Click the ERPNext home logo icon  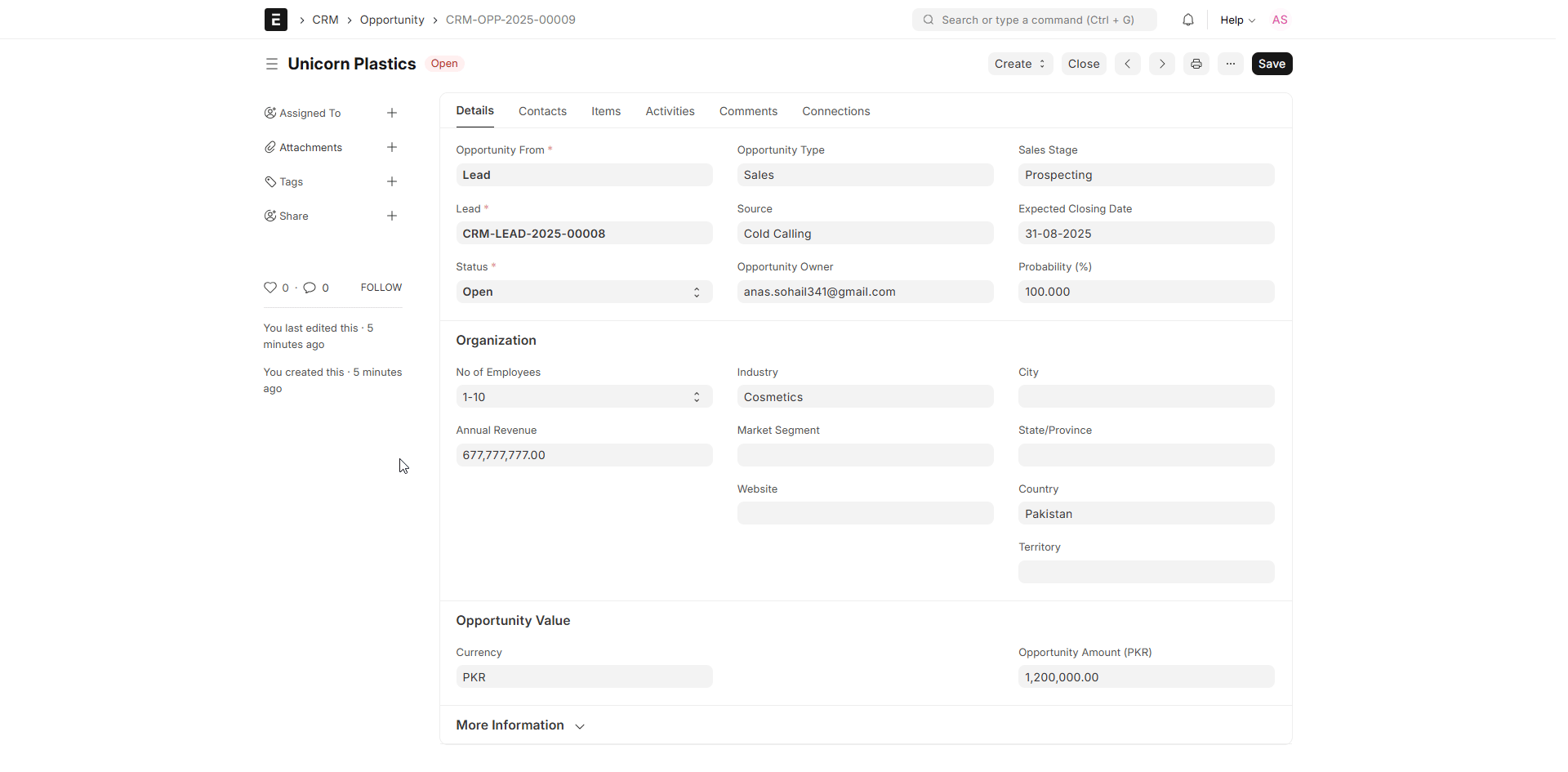[x=275, y=20]
